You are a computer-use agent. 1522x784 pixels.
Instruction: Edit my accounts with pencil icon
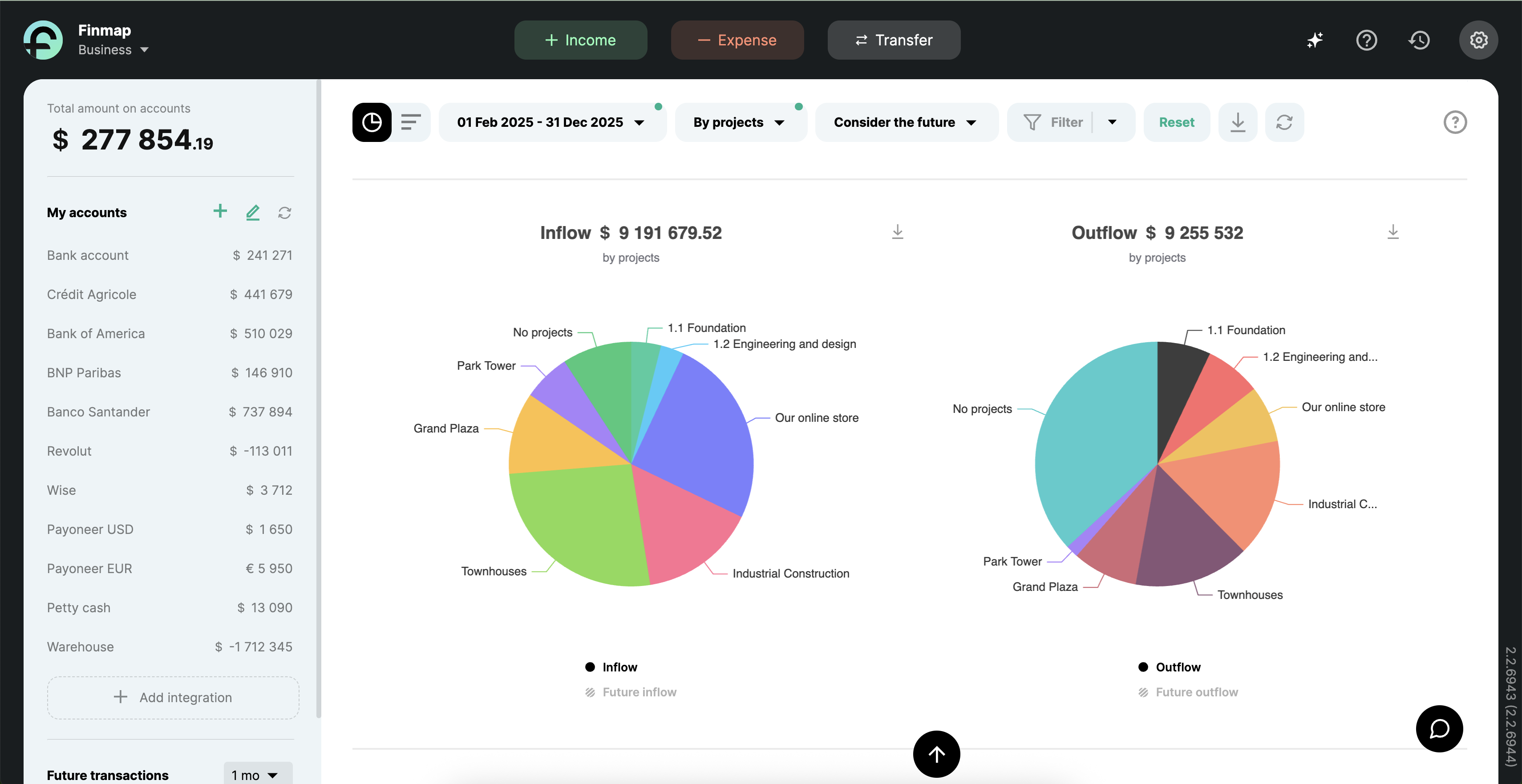(x=253, y=212)
